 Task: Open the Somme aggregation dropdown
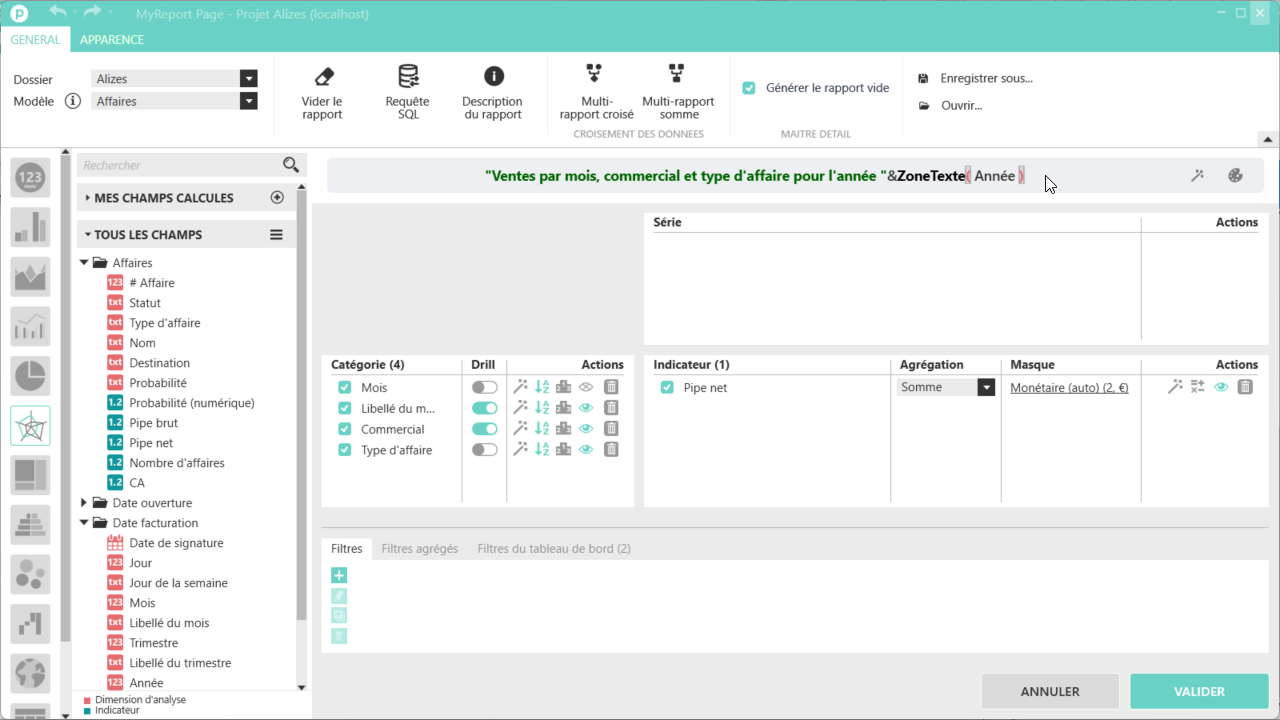pos(986,387)
